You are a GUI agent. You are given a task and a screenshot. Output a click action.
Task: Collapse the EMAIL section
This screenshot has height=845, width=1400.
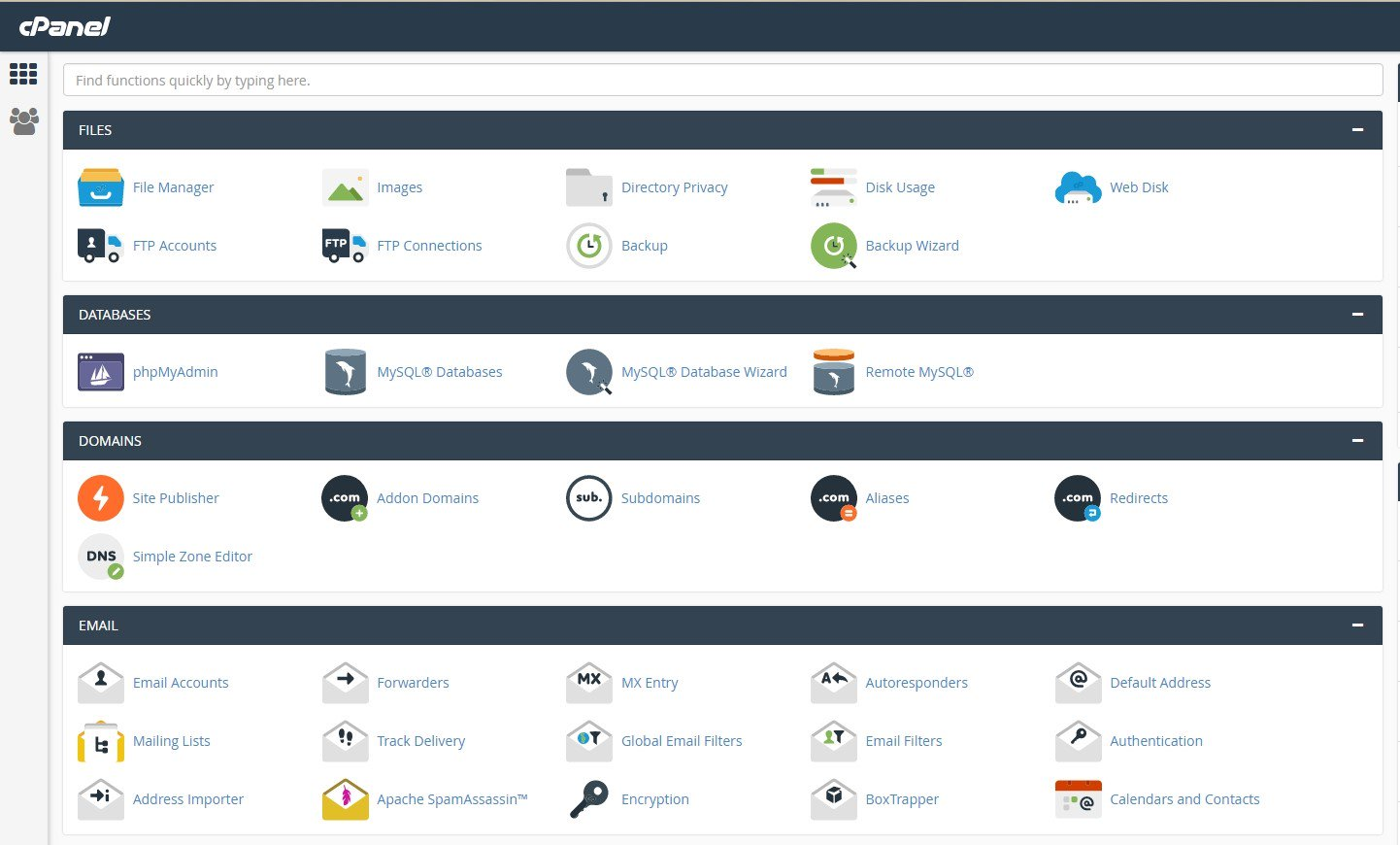click(x=1357, y=625)
